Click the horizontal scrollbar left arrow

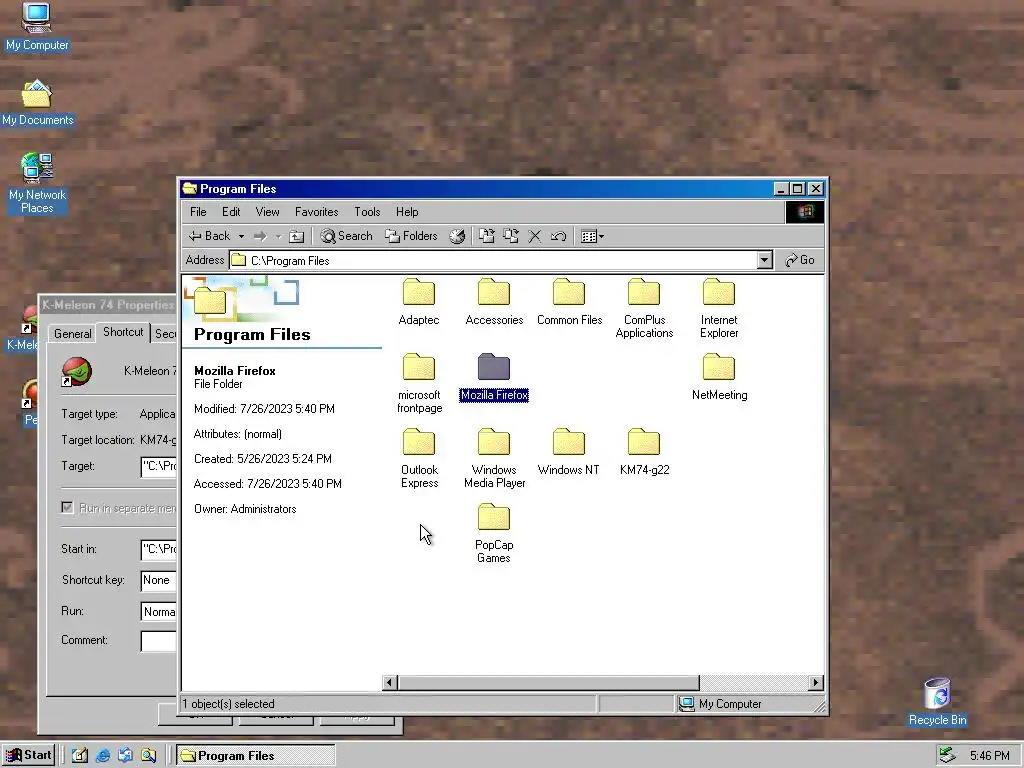390,682
